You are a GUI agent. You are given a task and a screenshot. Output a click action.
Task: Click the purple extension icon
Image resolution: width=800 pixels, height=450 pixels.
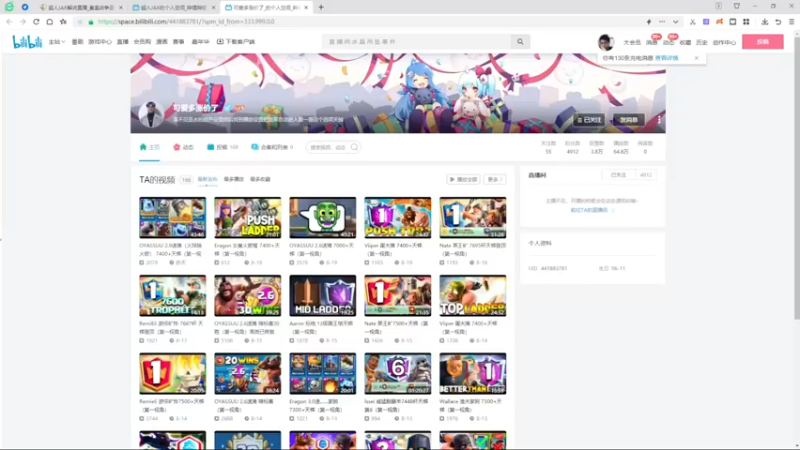click(x=706, y=22)
